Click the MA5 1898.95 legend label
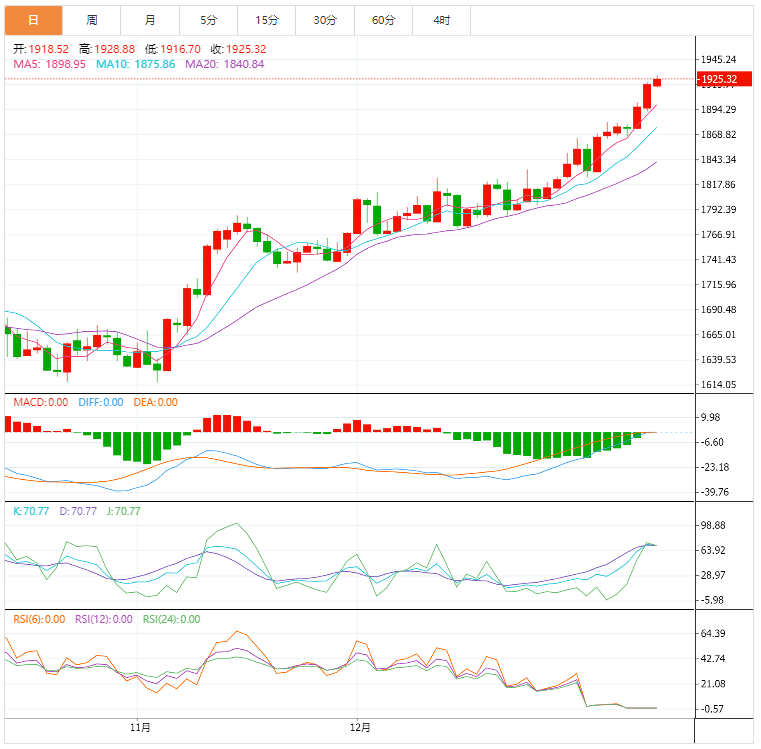The image size is (761, 749). click(49, 64)
